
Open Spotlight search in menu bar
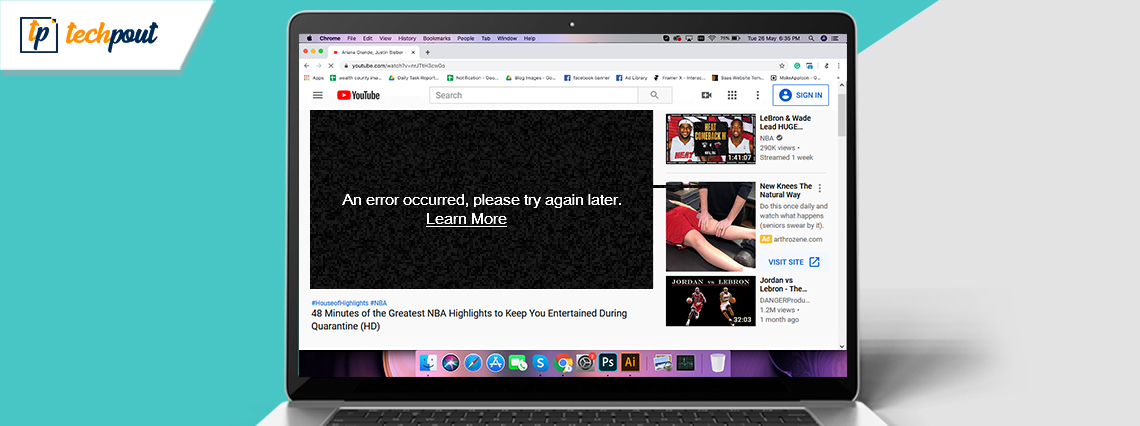tap(812, 38)
